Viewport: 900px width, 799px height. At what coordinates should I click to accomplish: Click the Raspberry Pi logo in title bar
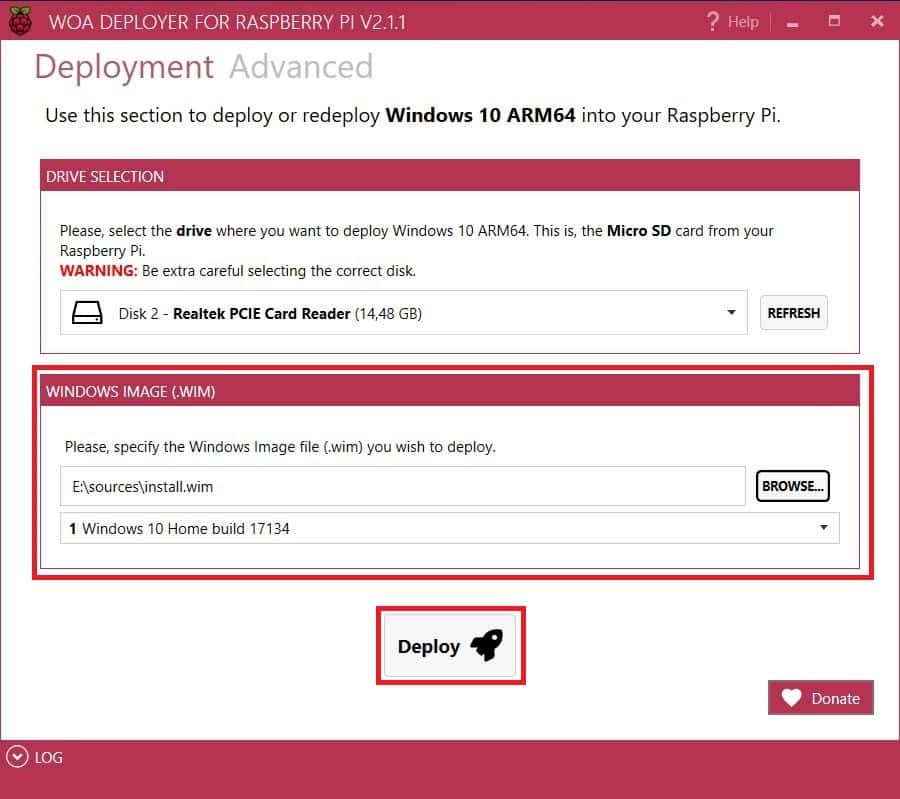[x=21, y=21]
